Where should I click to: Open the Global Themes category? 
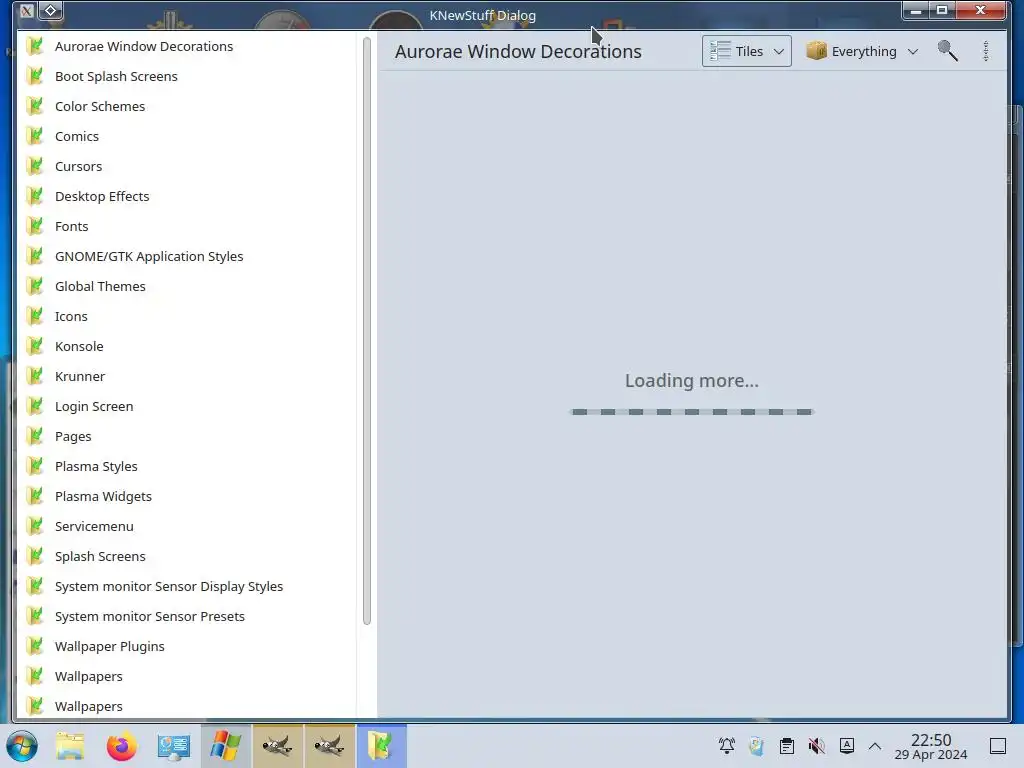click(x=186, y=287)
